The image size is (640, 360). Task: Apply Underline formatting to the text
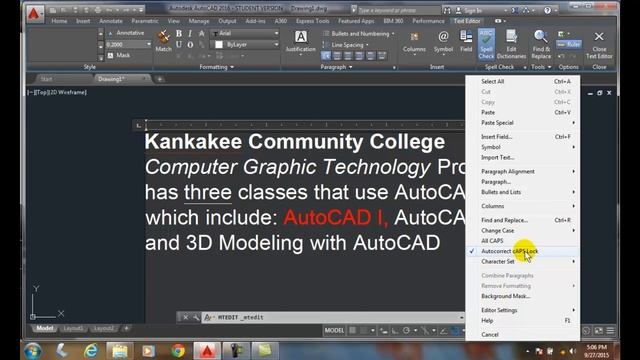[x=179, y=44]
